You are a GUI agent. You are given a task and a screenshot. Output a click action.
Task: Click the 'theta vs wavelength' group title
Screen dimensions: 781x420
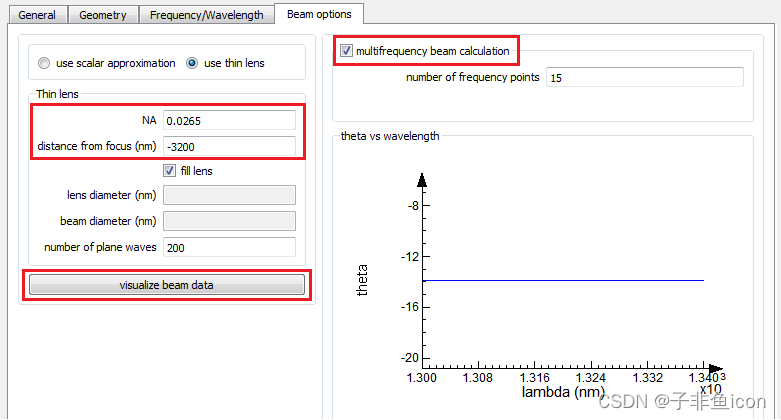[390, 136]
